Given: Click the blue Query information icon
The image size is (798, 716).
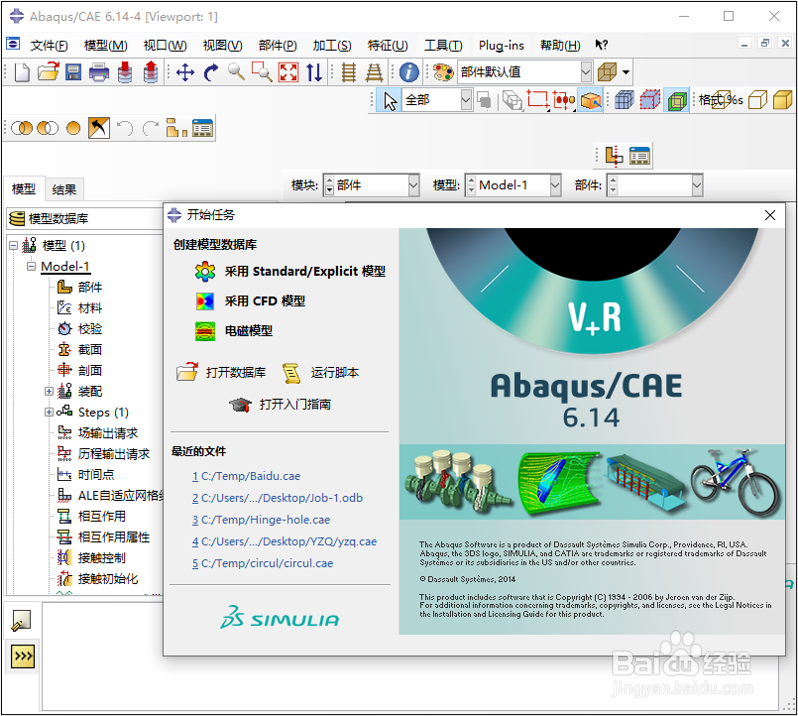Looking at the screenshot, I should (x=409, y=72).
